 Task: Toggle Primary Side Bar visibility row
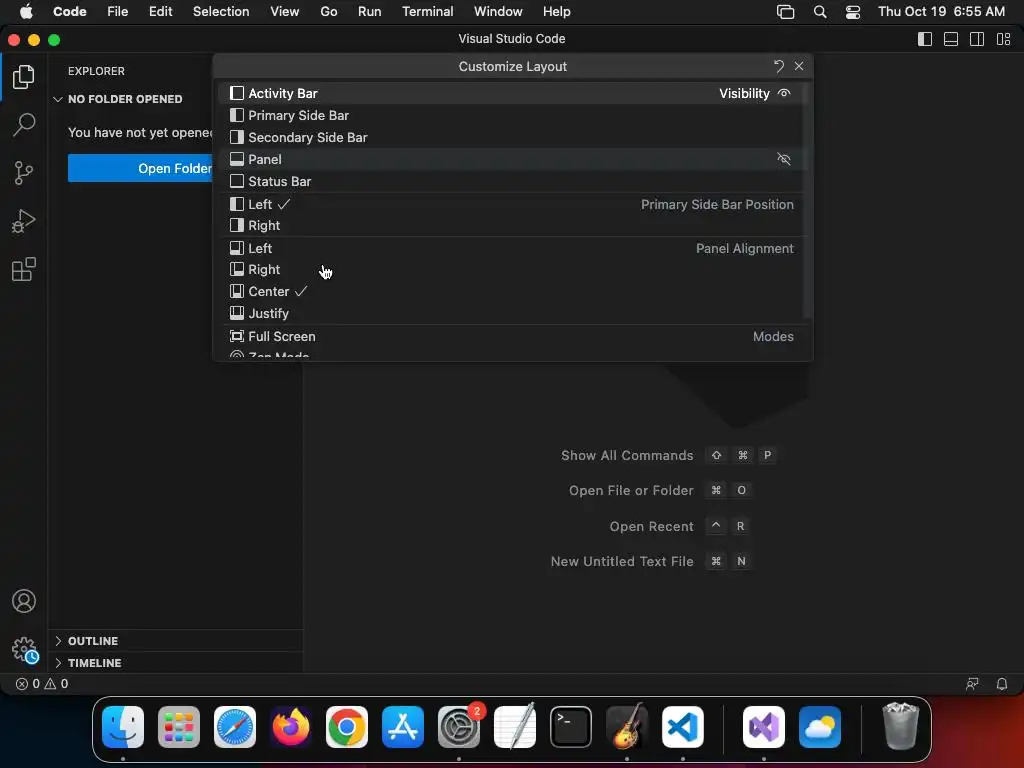click(513, 116)
